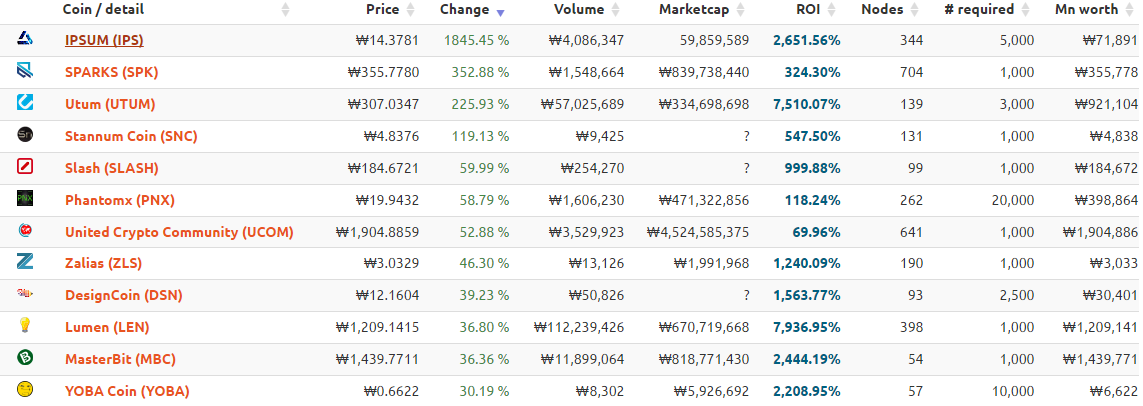Click the IPSUM coin logo icon
Image resolution: width=1143 pixels, height=406 pixels.
pos(25,39)
